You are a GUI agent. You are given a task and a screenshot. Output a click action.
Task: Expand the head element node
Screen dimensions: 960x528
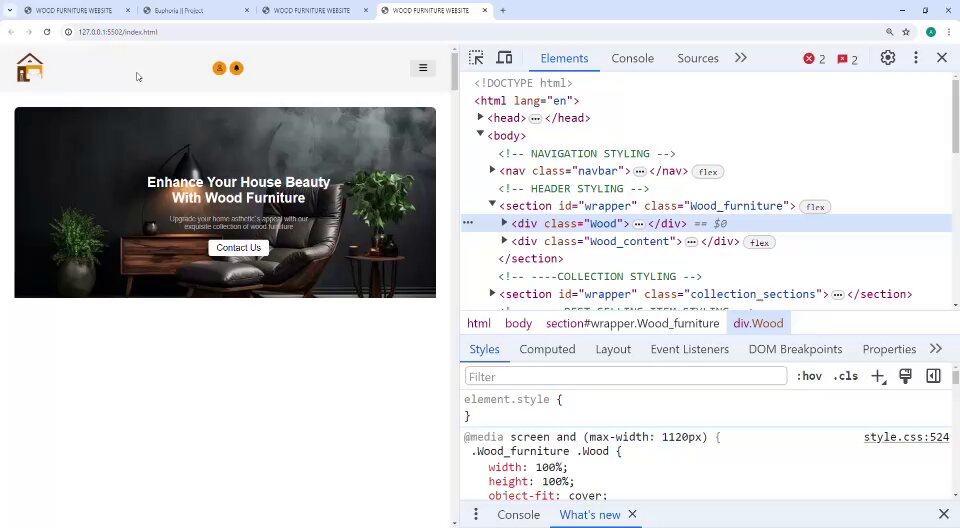point(481,117)
